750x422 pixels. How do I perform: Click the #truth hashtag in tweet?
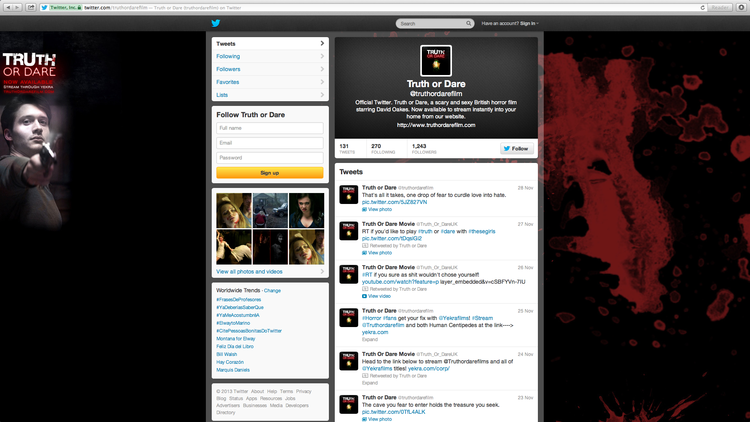pyautogui.click(x=425, y=232)
